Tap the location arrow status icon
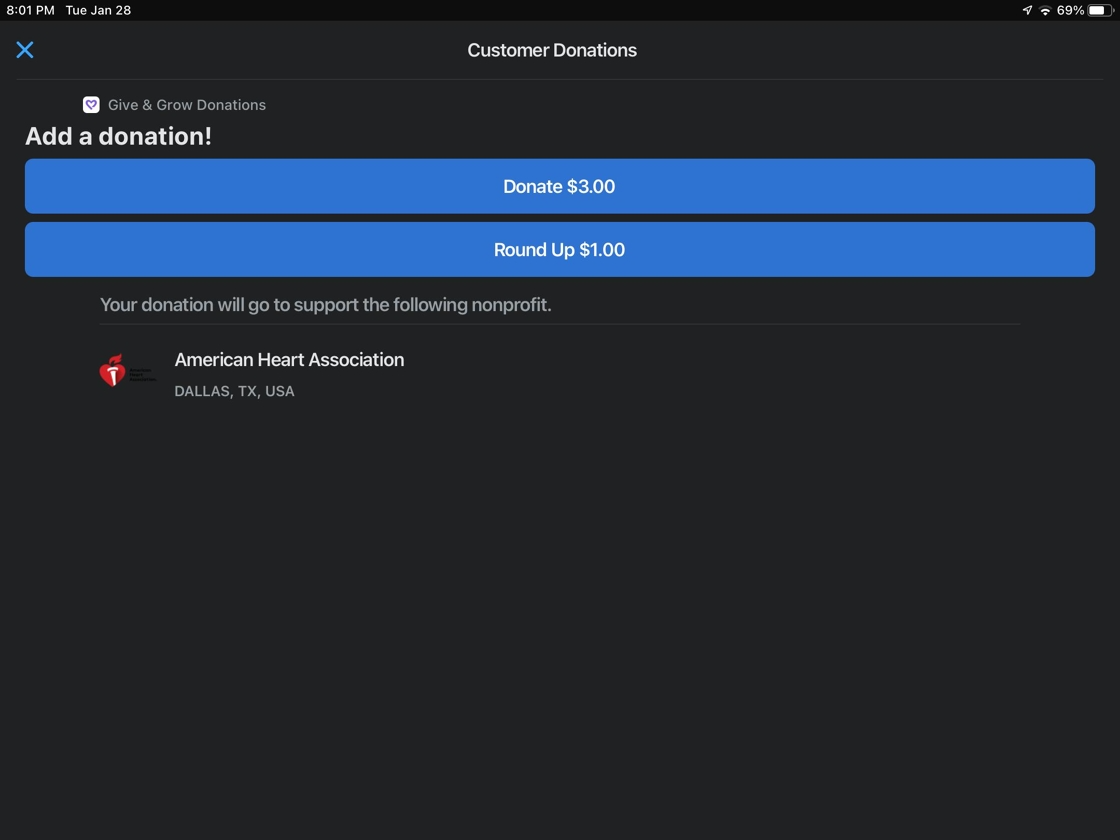 click(1027, 10)
